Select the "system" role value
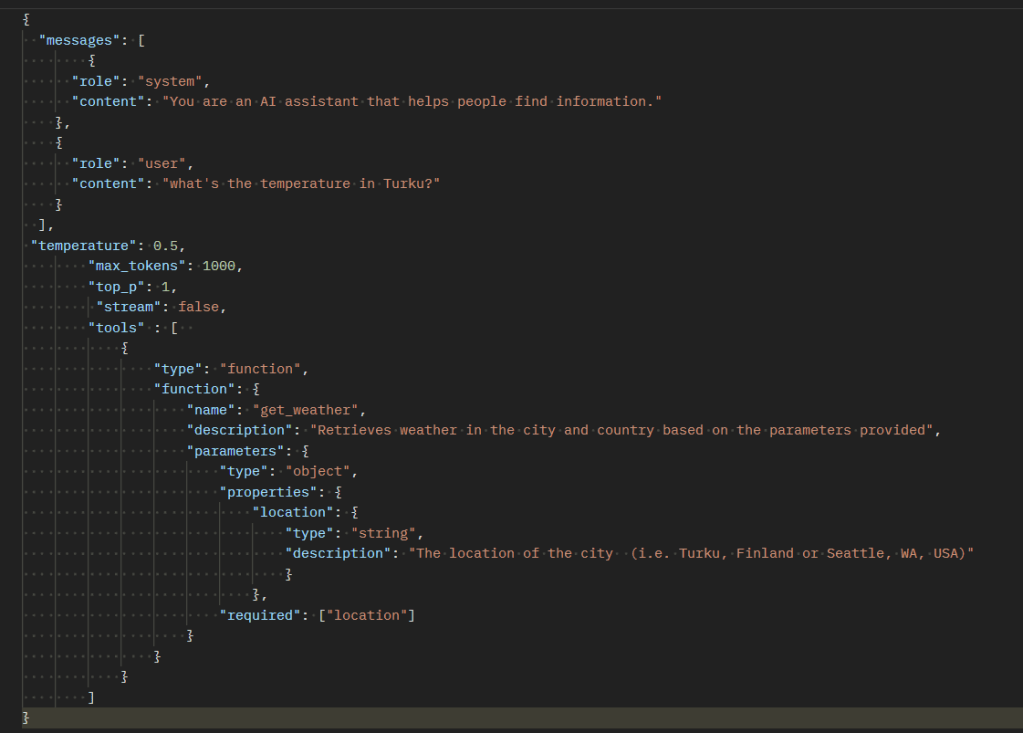 click(171, 81)
